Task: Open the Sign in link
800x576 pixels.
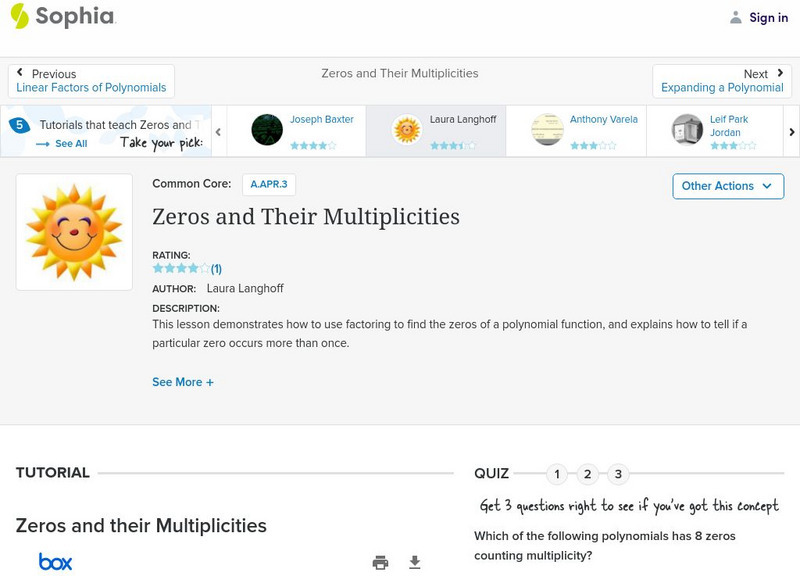Action: coord(768,17)
